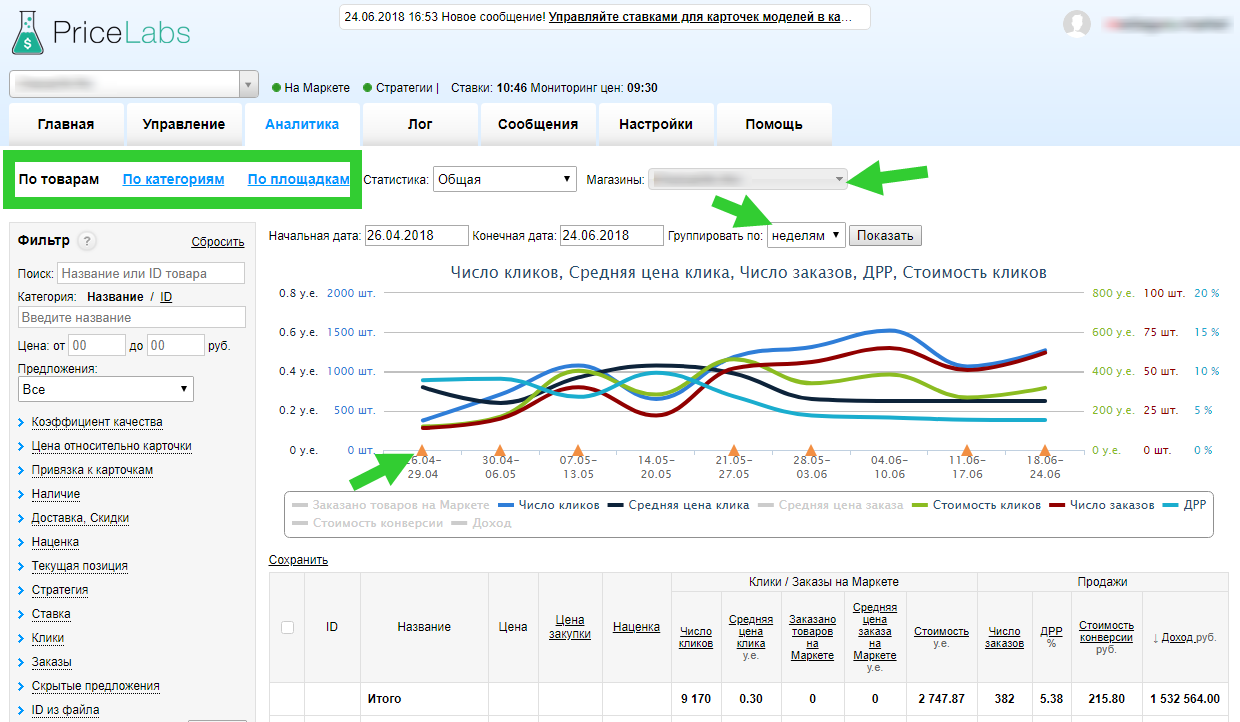Open the Статистика dropdown set to Общая
The image size is (1240, 722).
click(505, 180)
